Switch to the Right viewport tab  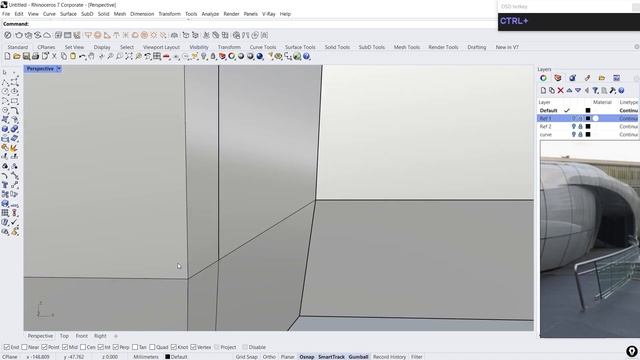point(100,336)
